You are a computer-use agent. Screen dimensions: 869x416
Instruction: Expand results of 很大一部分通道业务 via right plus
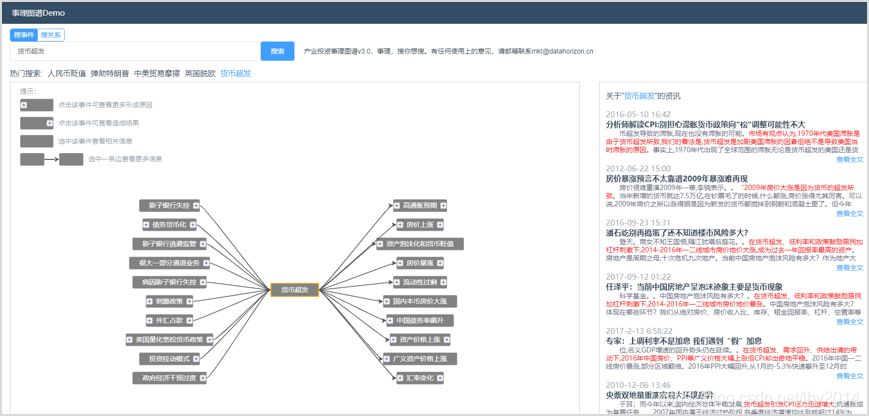point(206,263)
